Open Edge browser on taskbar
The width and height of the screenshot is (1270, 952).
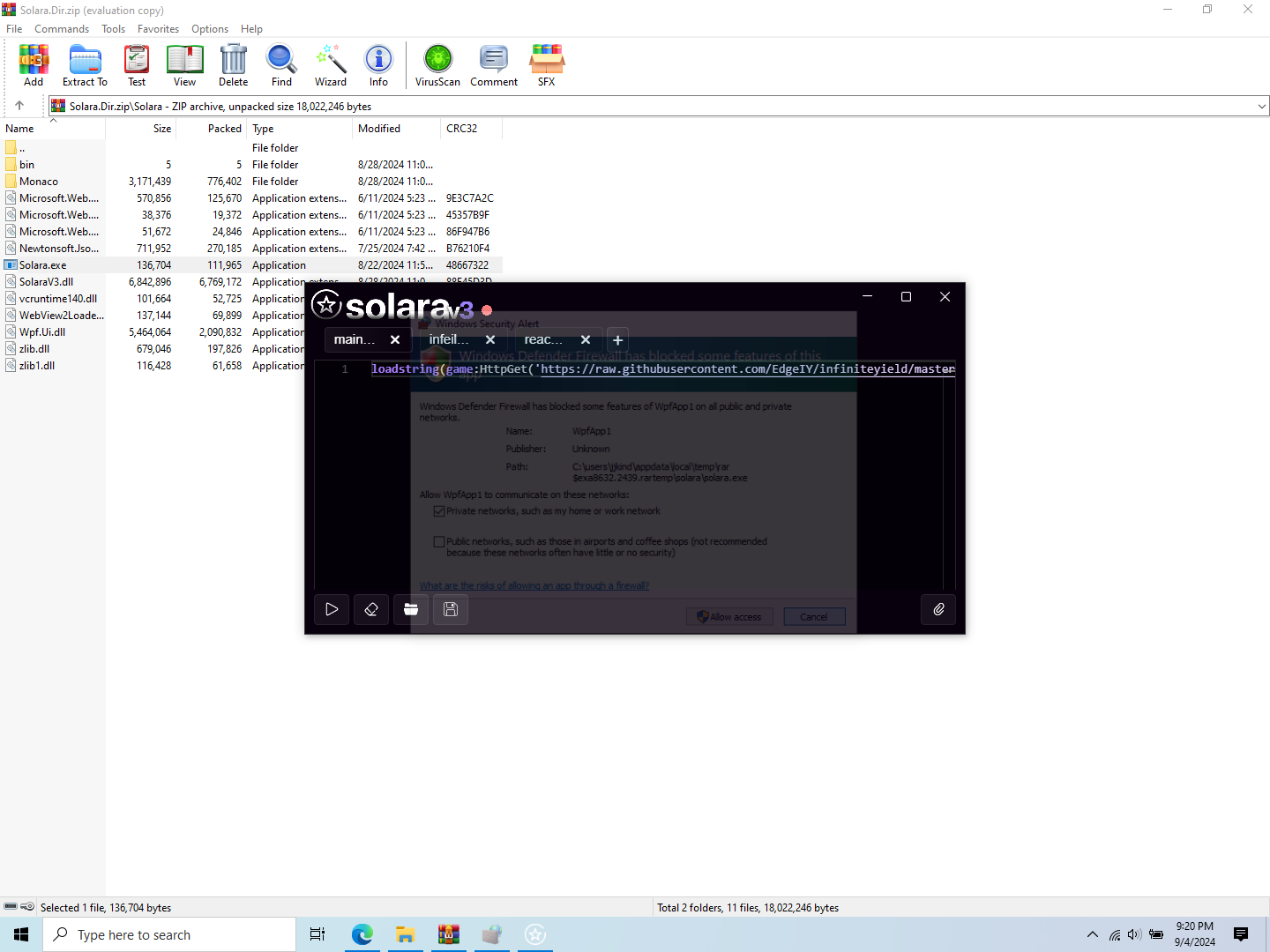click(x=362, y=934)
